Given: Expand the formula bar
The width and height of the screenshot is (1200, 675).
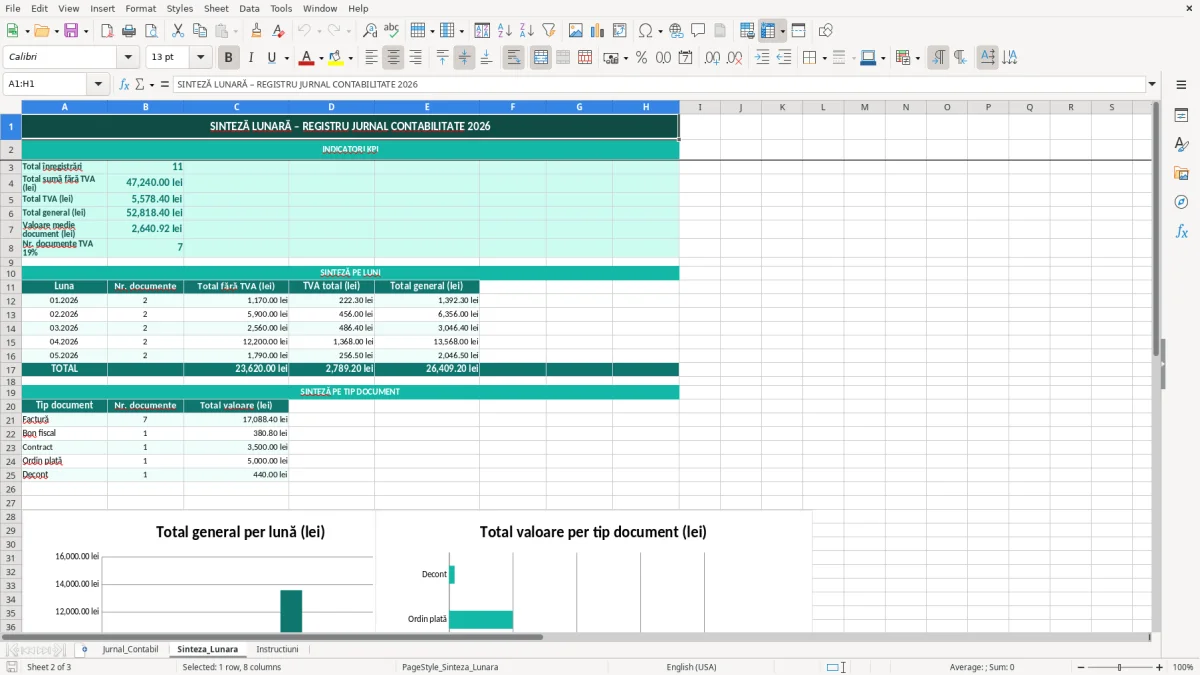Looking at the screenshot, I should (1153, 85).
